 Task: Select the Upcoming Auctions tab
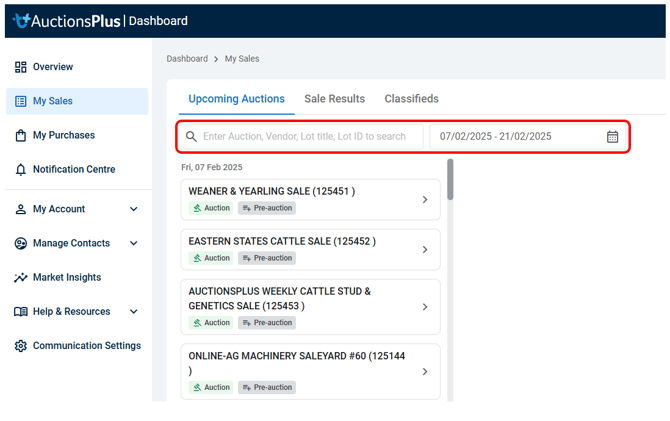click(x=236, y=99)
